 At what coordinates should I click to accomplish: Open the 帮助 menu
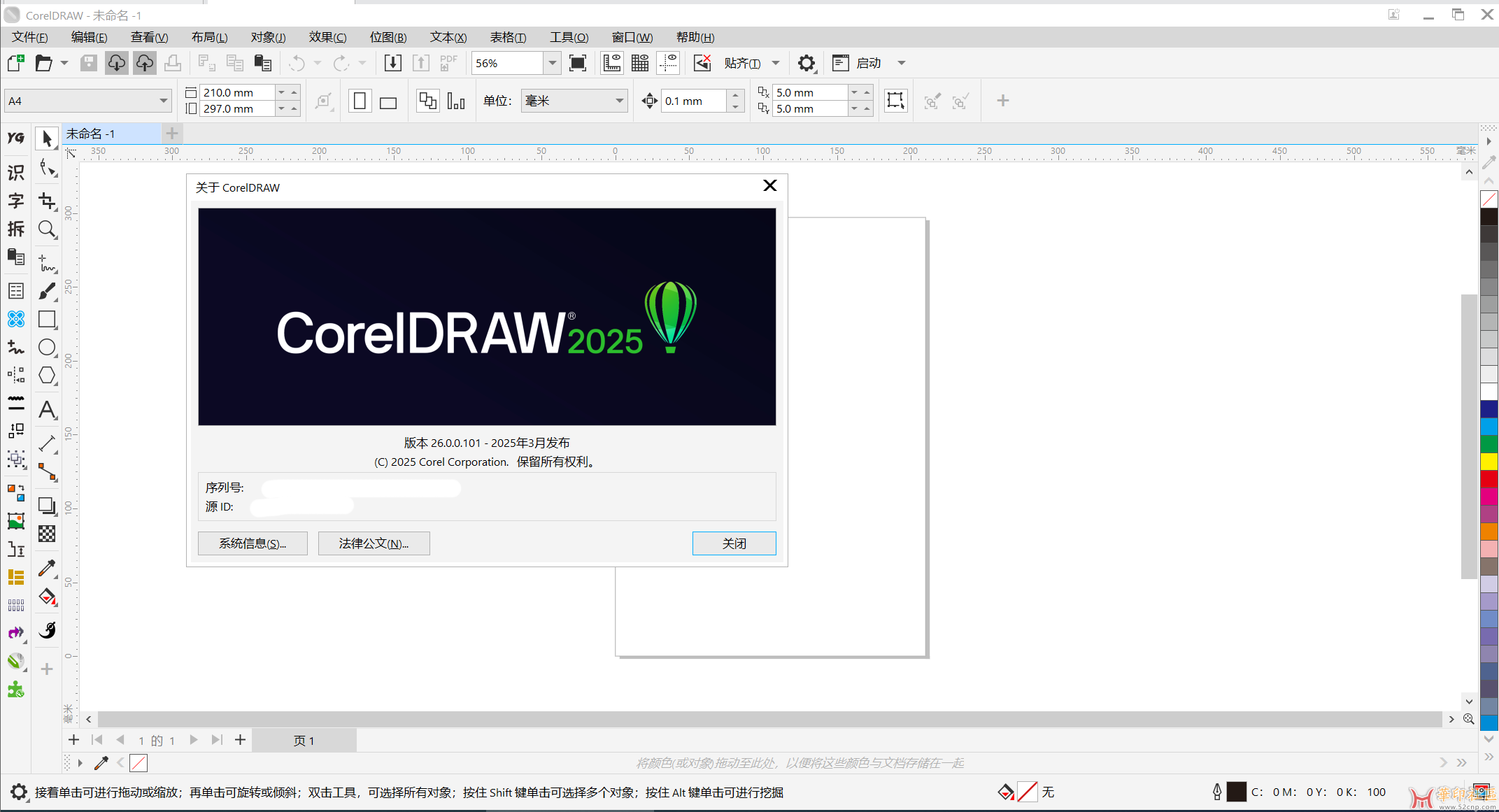(695, 37)
